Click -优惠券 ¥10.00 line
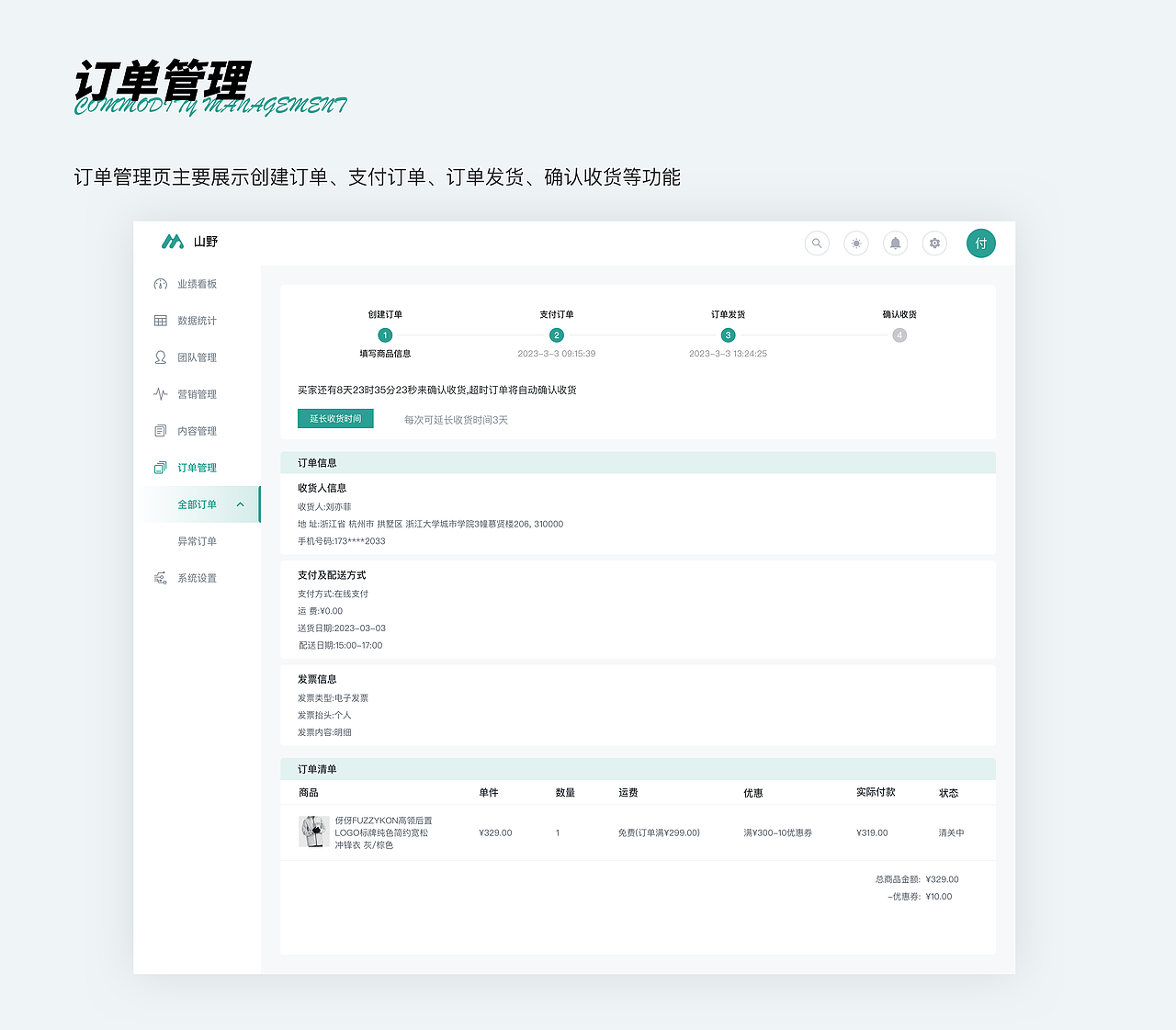 coord(920,897)
